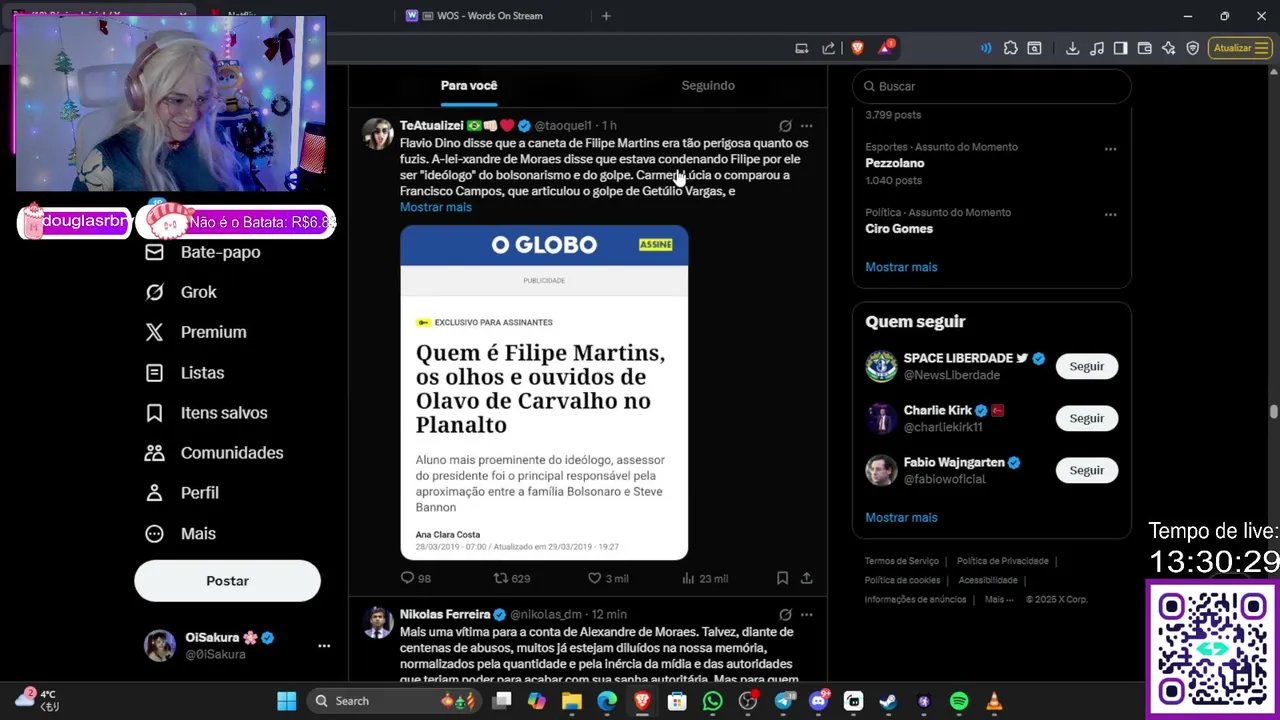Open Listas in the sidebar
1280x720 pixels.
point(185,372)
